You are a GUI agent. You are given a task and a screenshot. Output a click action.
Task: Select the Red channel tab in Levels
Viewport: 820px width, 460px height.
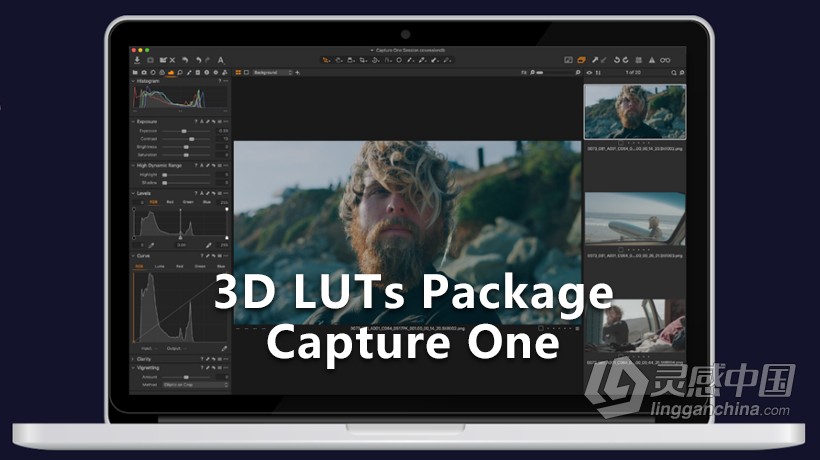tap(170, 202)
